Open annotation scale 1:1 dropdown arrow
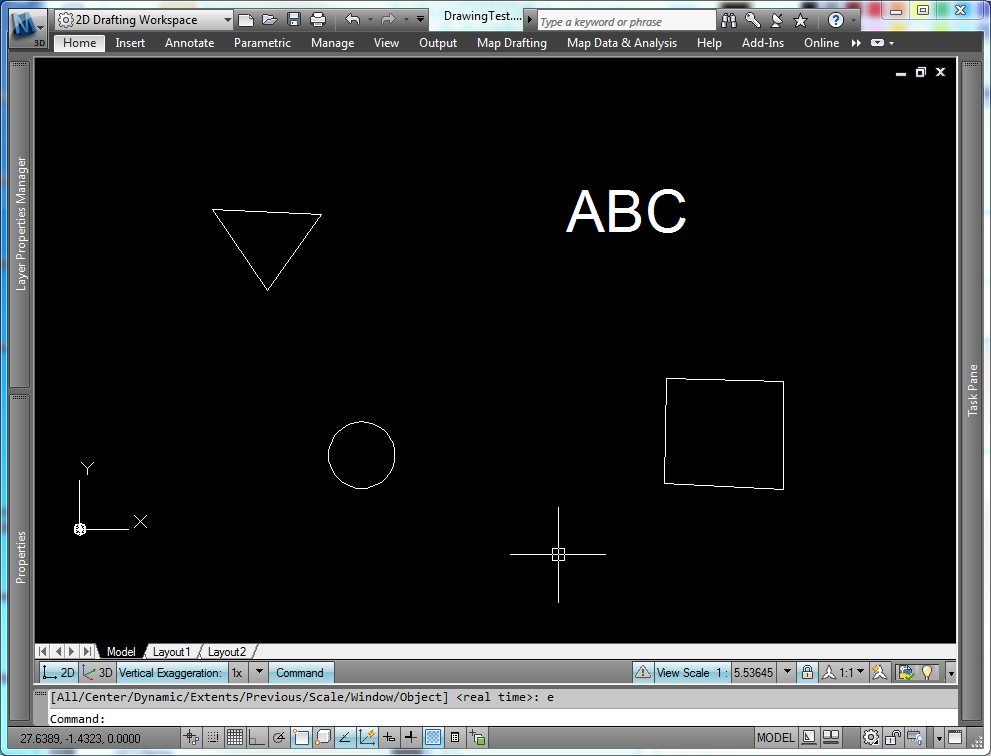Viewport: 991px width, 756px height. pos(860,671)
